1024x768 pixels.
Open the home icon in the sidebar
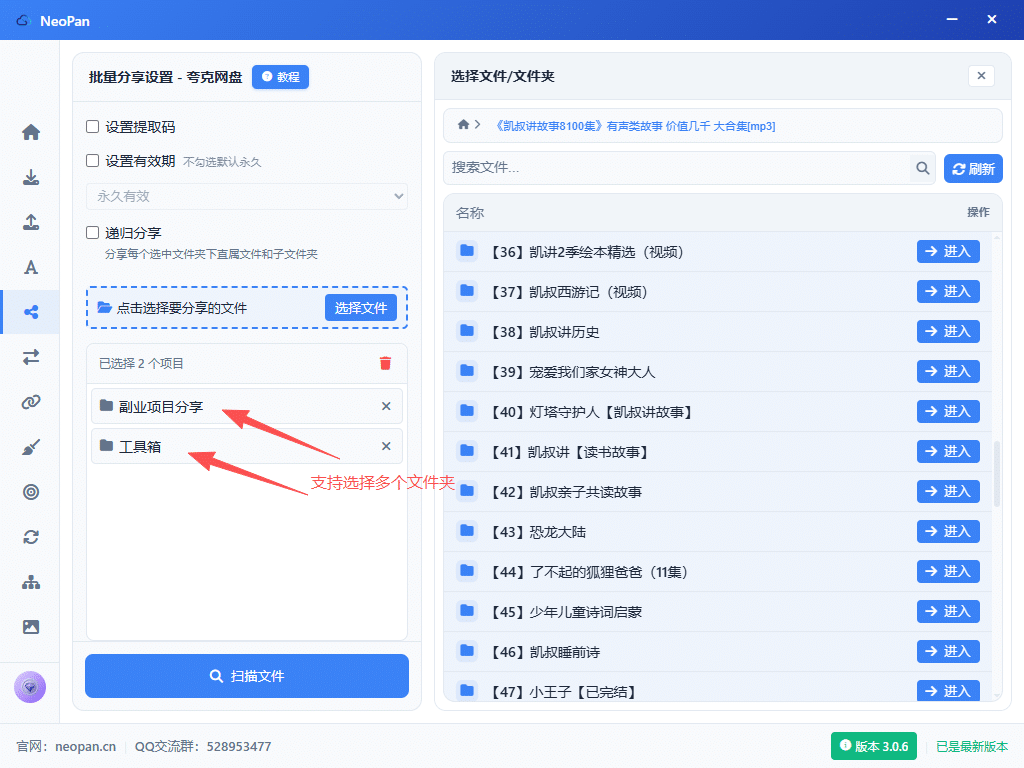pos(31,132)
